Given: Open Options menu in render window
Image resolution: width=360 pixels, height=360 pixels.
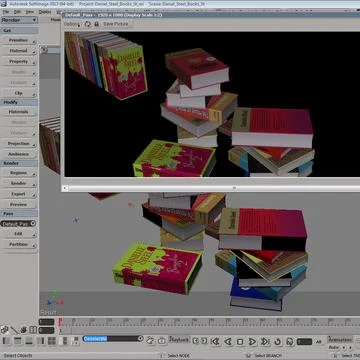Looking at the screenshot, I should pos(72,24).
